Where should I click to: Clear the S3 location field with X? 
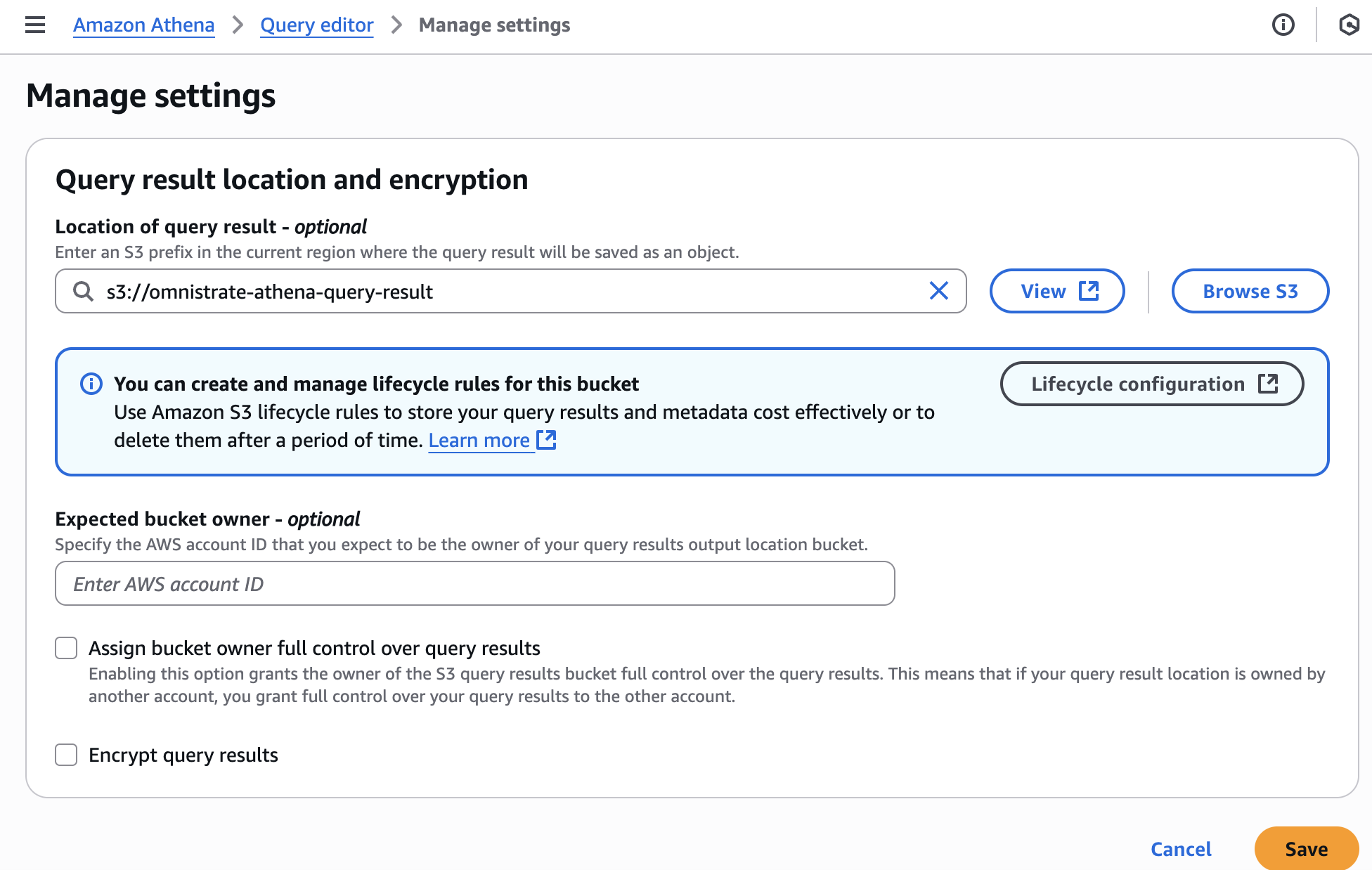point(939,291)
